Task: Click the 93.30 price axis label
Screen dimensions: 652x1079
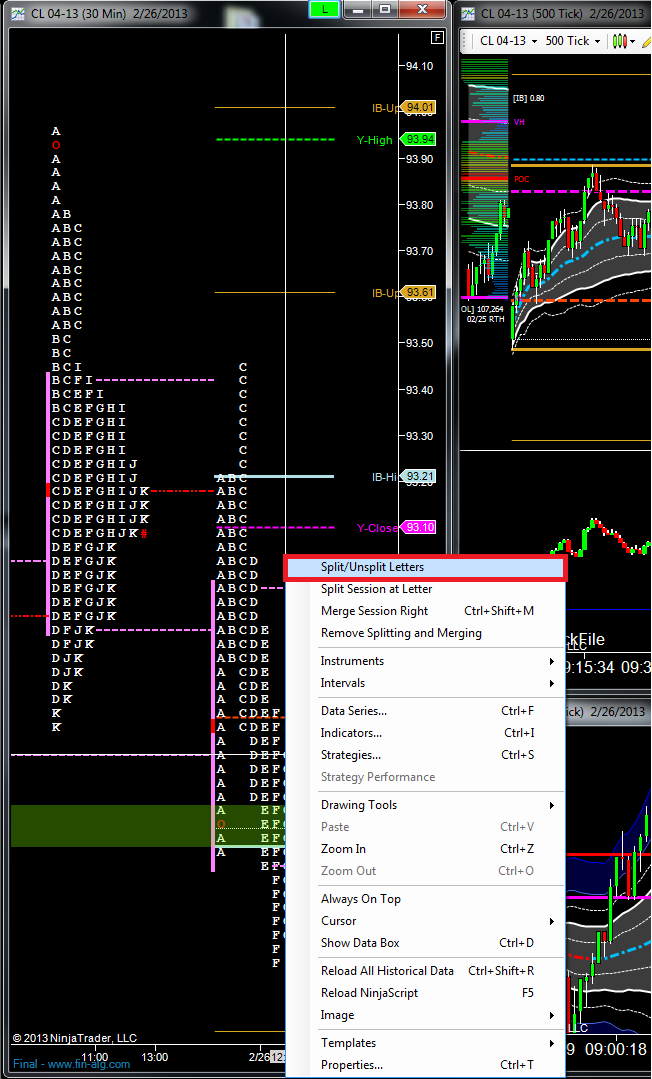Action: pyautogui.click(x=419, y=436)
